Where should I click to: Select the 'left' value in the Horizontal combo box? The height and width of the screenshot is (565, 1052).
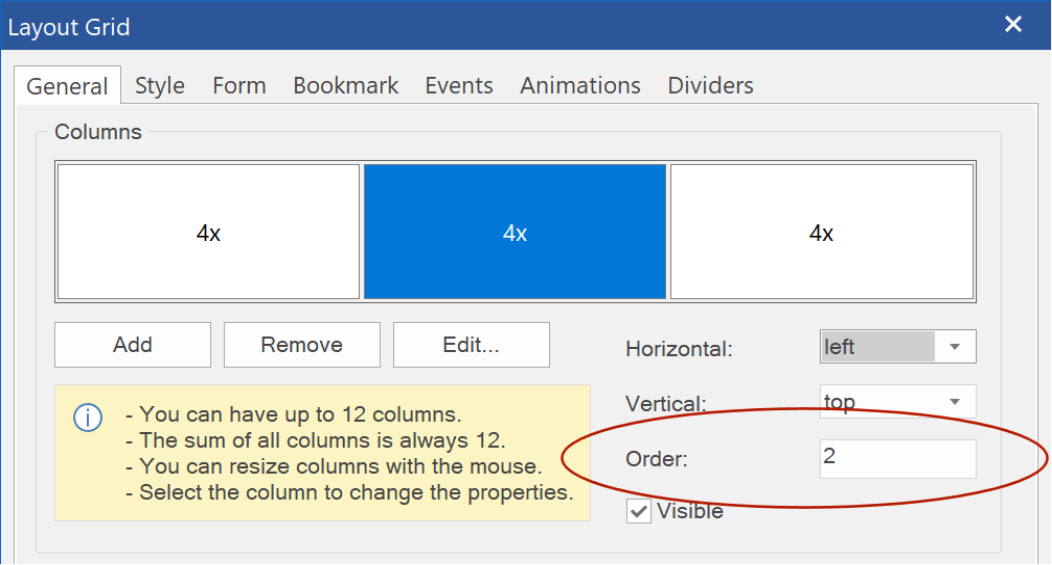coord(878,347)
